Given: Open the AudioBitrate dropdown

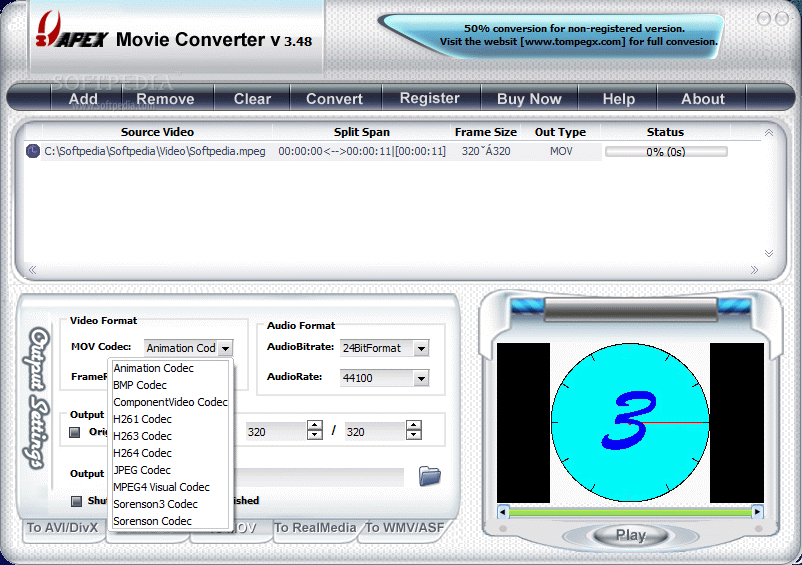Looking at the screenshot, I should coord(421,349).
